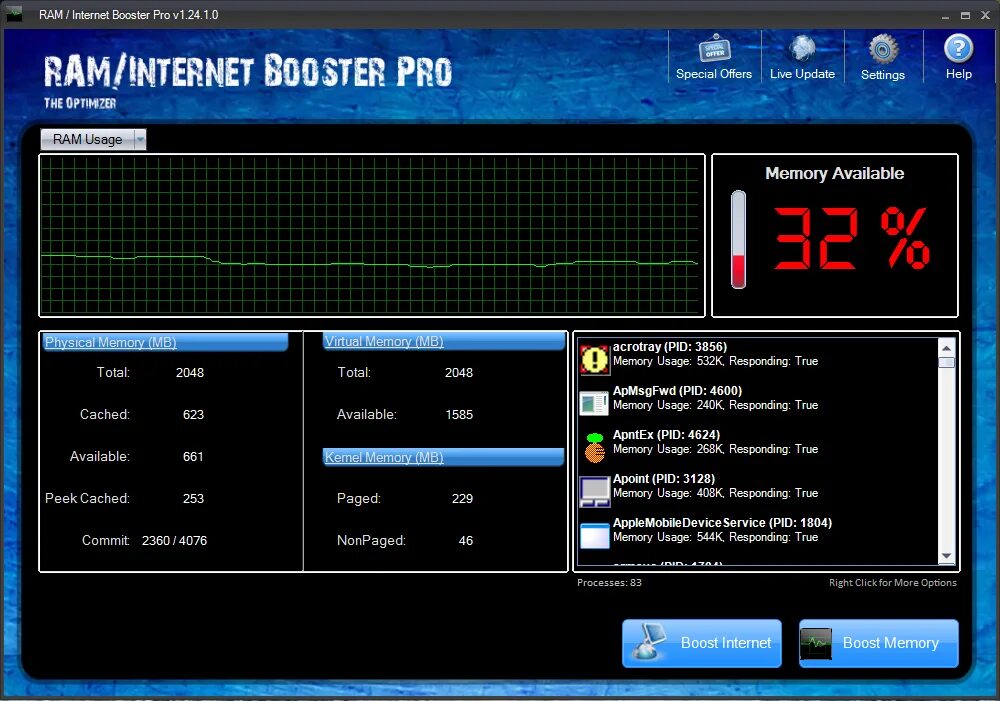
Task: Click the memory available gauge bar
Action: coord(738,239)
